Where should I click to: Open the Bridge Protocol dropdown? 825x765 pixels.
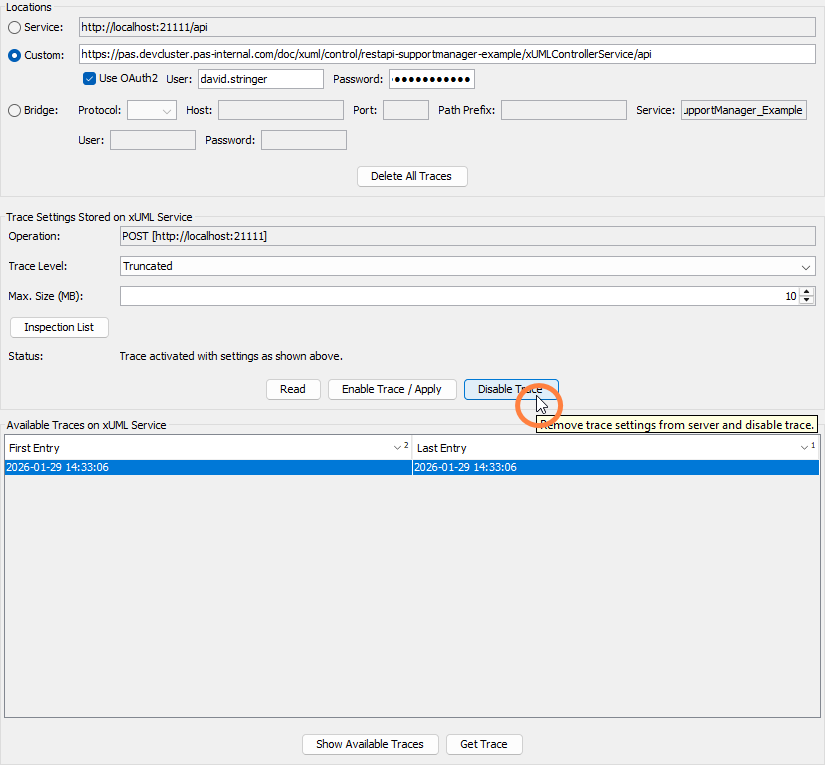(x=152, y=110)
